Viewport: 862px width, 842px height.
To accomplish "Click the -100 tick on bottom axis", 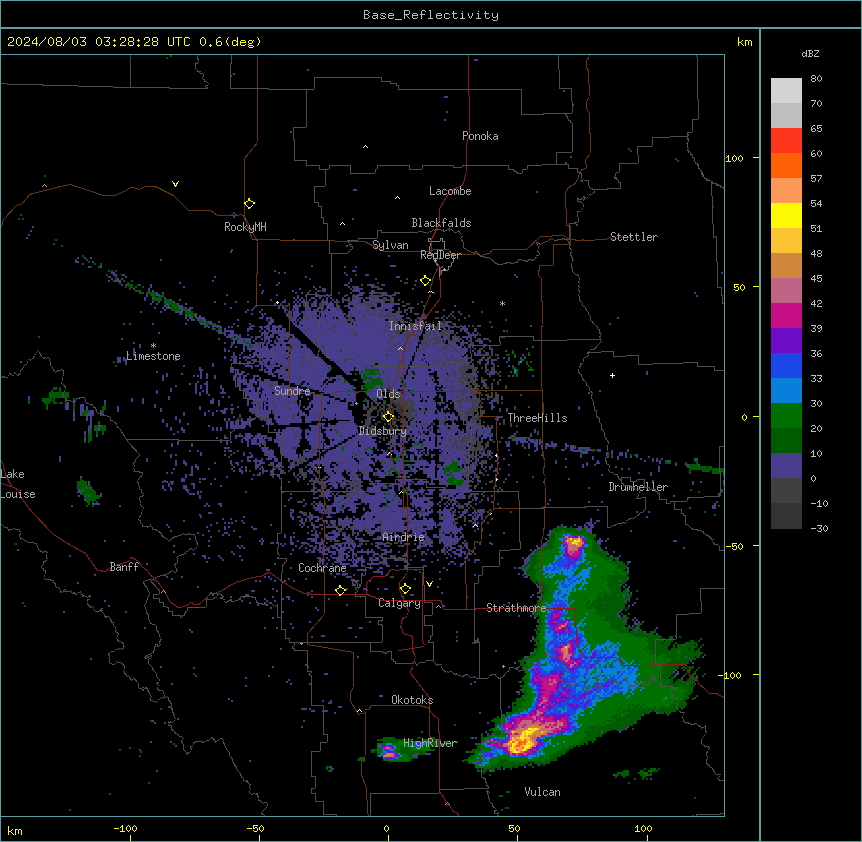I will point(125,828).
